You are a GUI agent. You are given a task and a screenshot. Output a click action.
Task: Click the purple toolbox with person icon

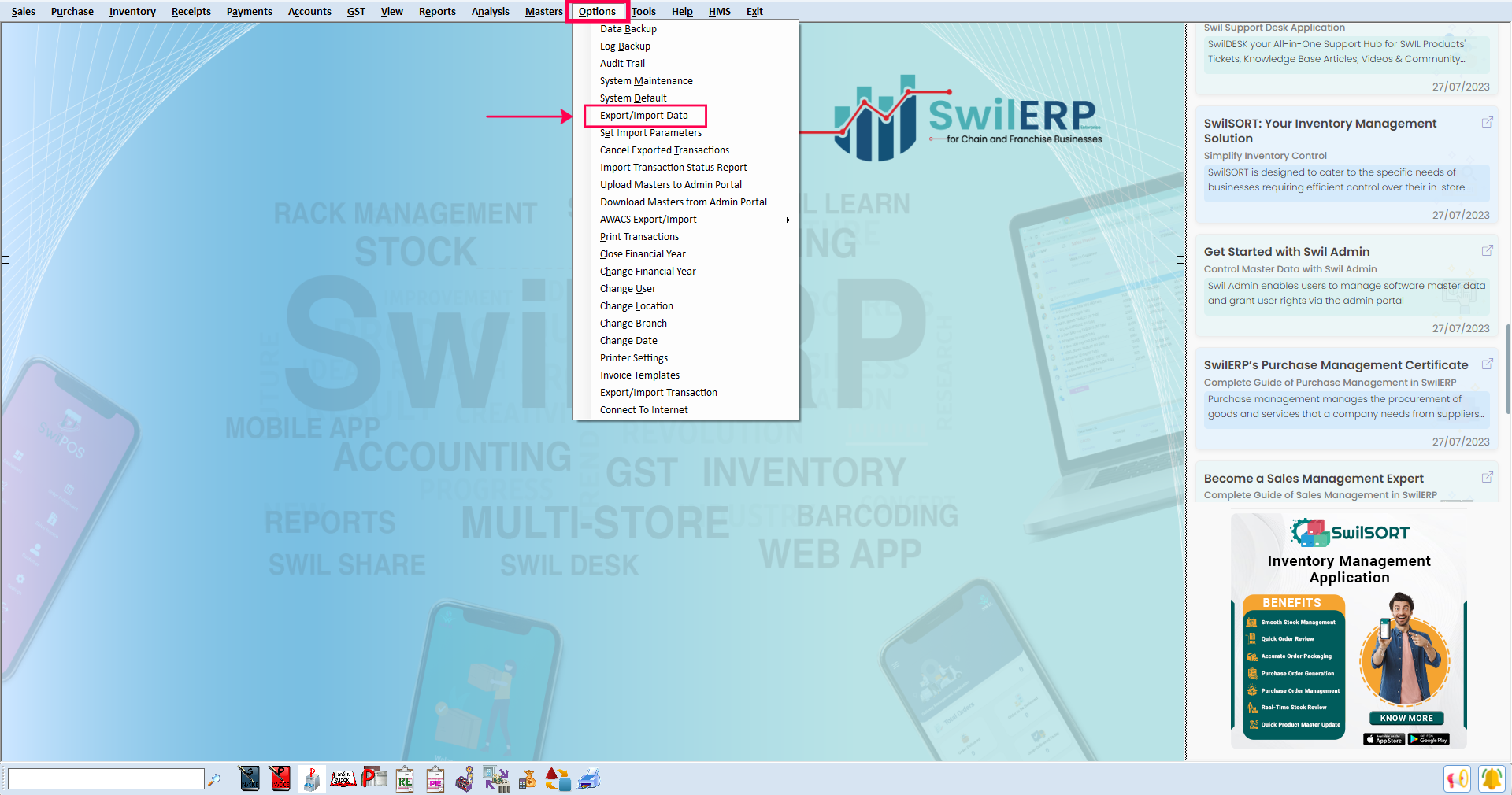[465, 779]
